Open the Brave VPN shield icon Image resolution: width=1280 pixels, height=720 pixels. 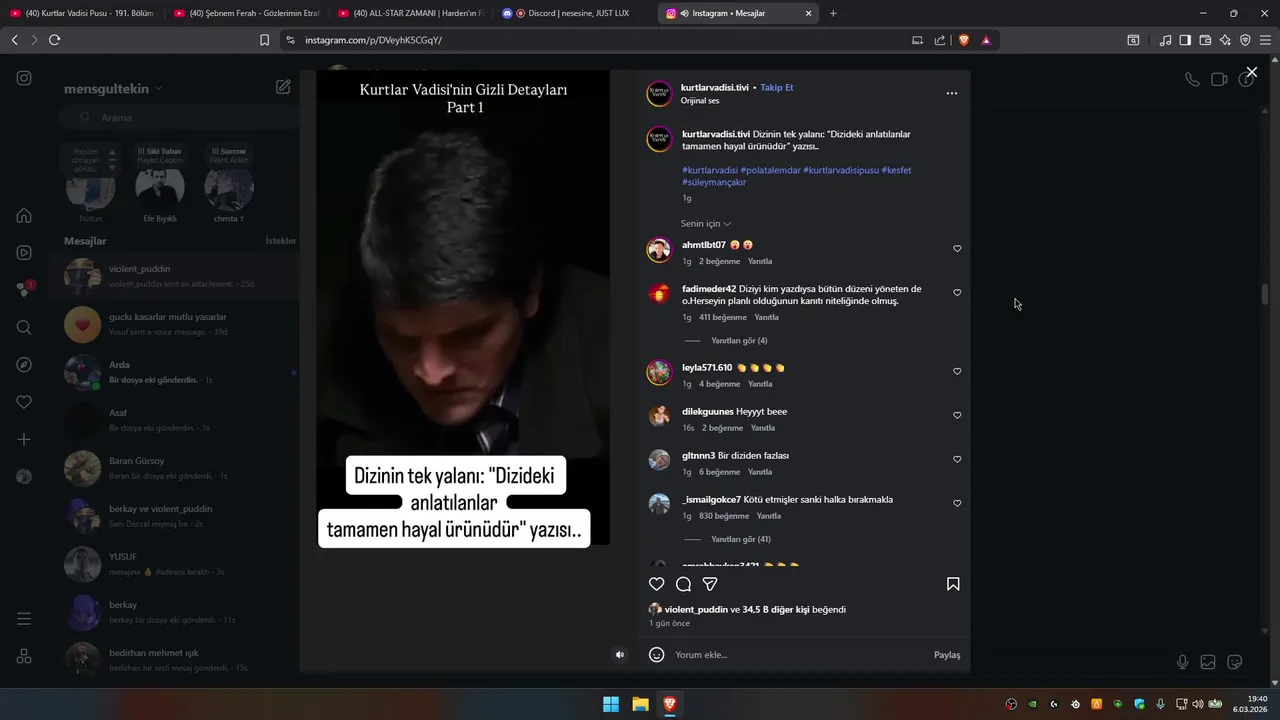(x=1245, y=40)
